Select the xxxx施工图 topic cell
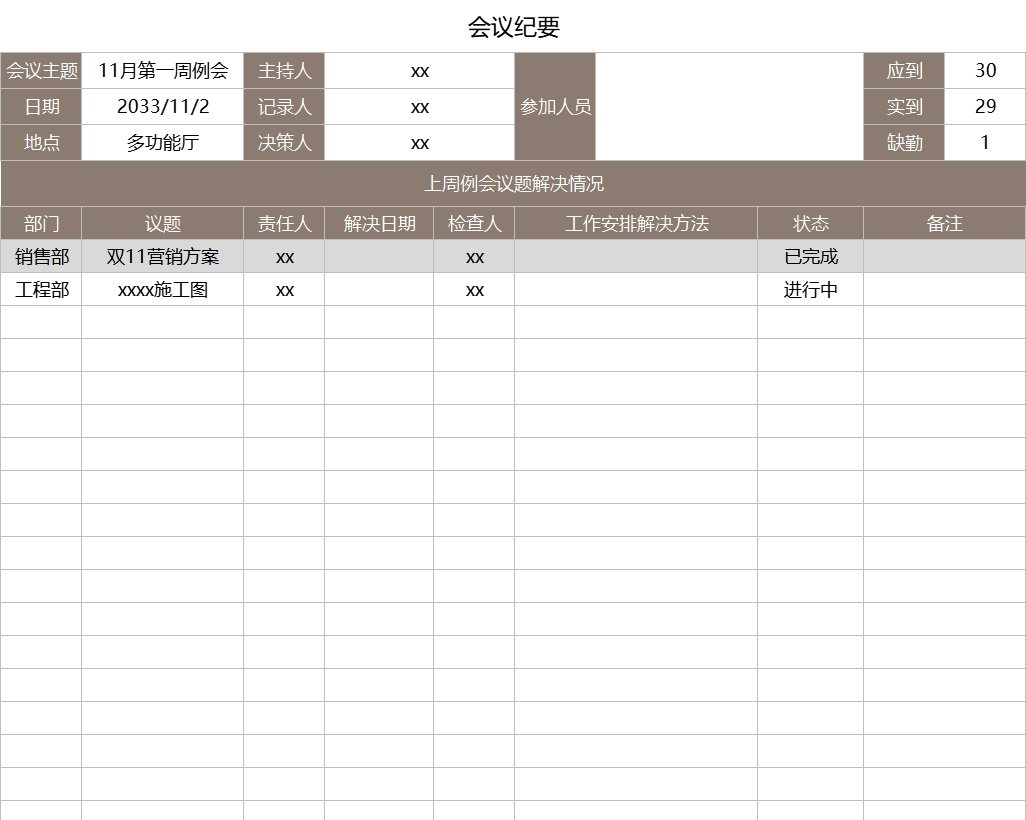This screenshot has width=1026, height=820. [x=162, y=289]
